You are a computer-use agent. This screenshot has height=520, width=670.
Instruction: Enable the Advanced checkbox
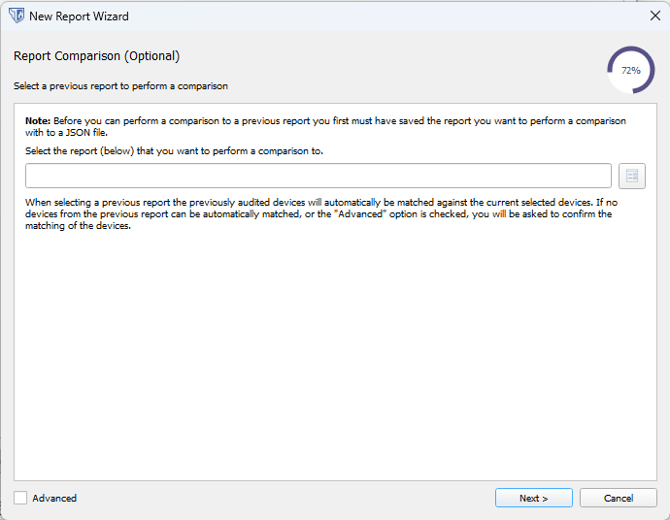21,498
